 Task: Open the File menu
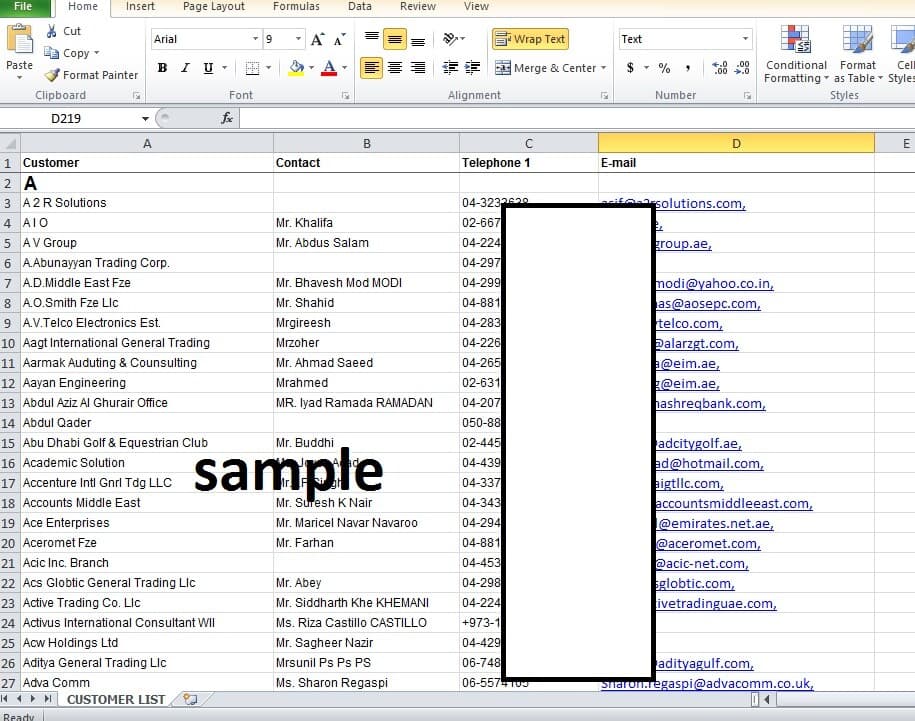pos(23,7)
